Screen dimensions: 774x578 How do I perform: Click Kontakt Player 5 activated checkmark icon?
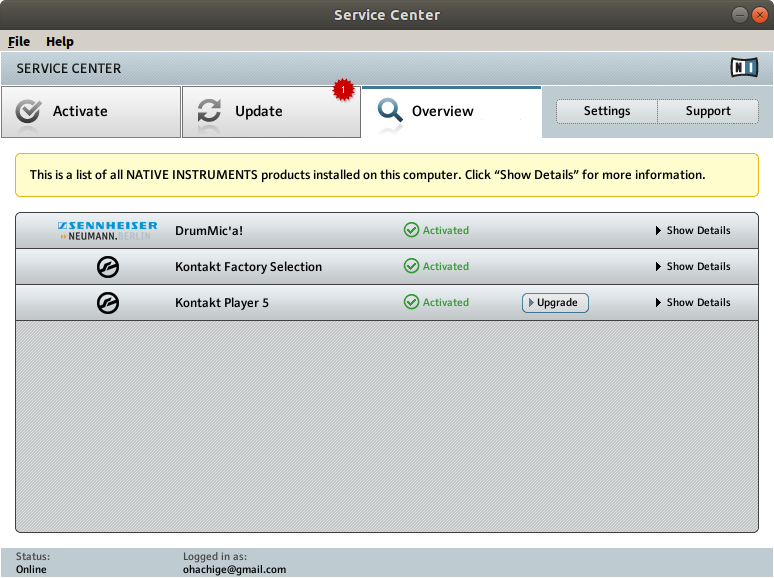click(411, 302)
